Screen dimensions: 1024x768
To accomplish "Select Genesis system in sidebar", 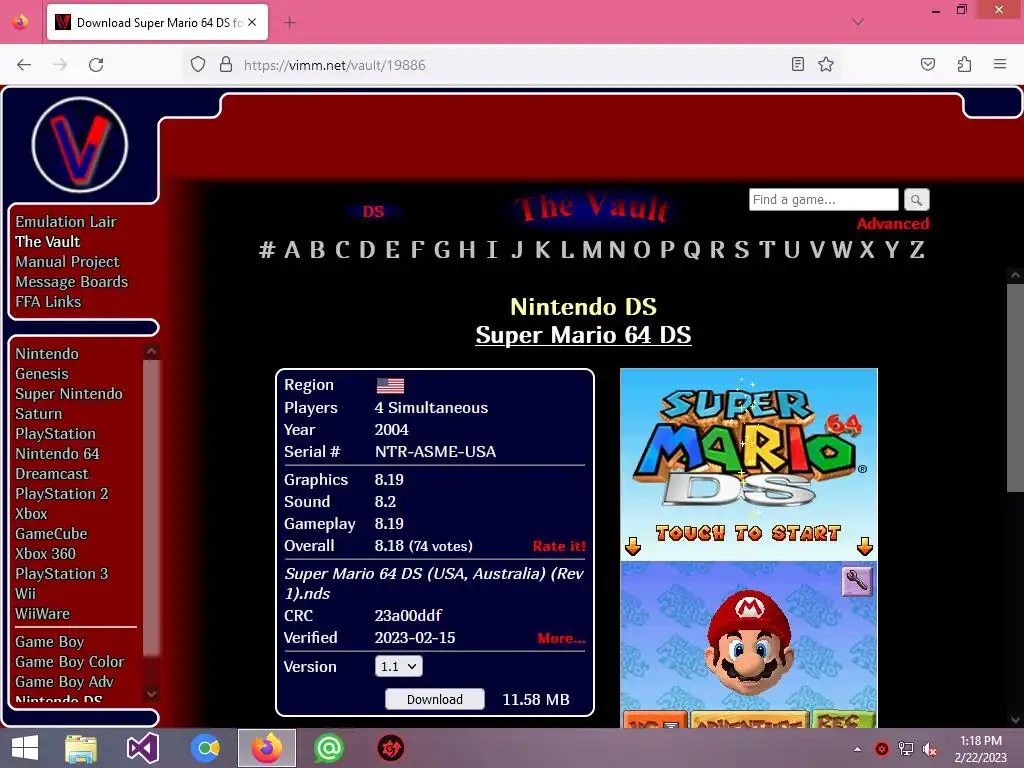I will (42, 374).
